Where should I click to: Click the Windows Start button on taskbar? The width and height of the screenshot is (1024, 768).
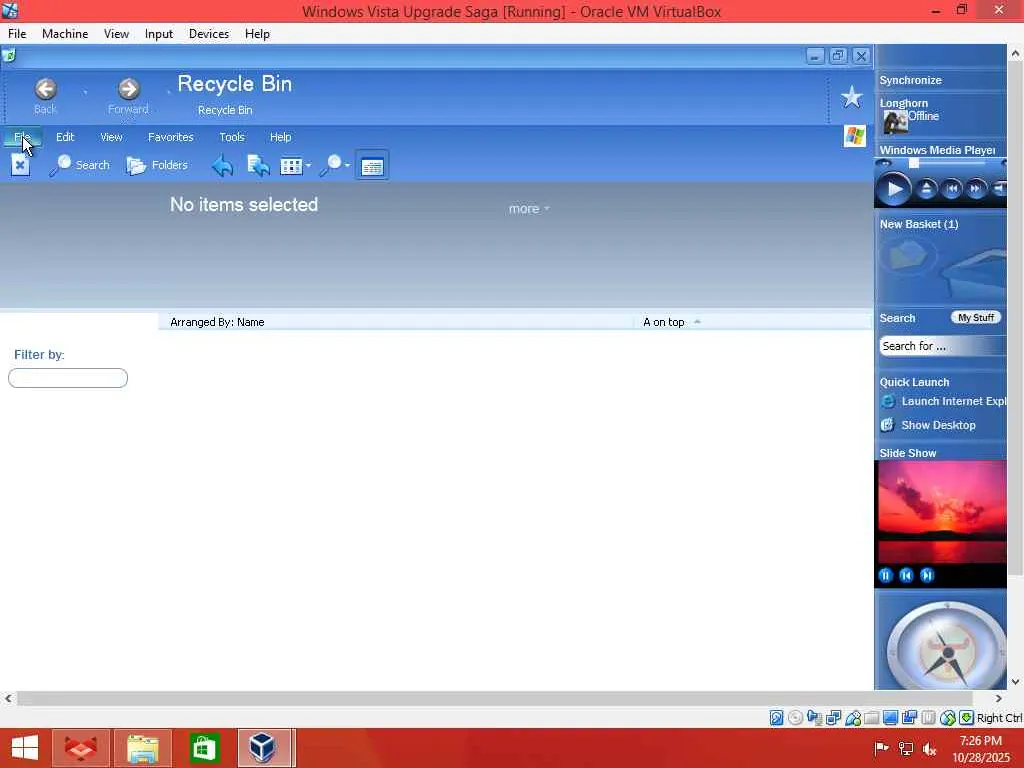click(25, 748)
